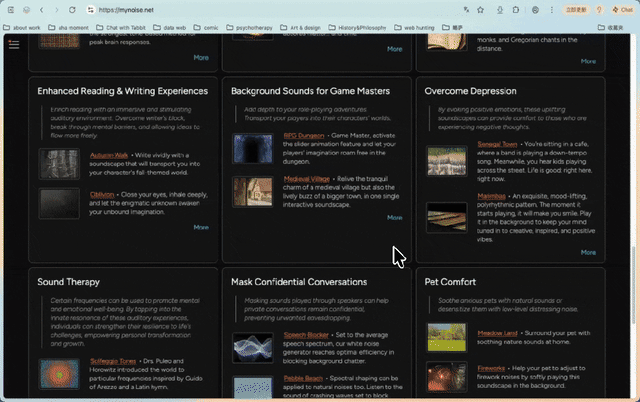Open the Fireworks soundscape link
The height and width of the screenshot is (402, 640).
coord(491,368)
